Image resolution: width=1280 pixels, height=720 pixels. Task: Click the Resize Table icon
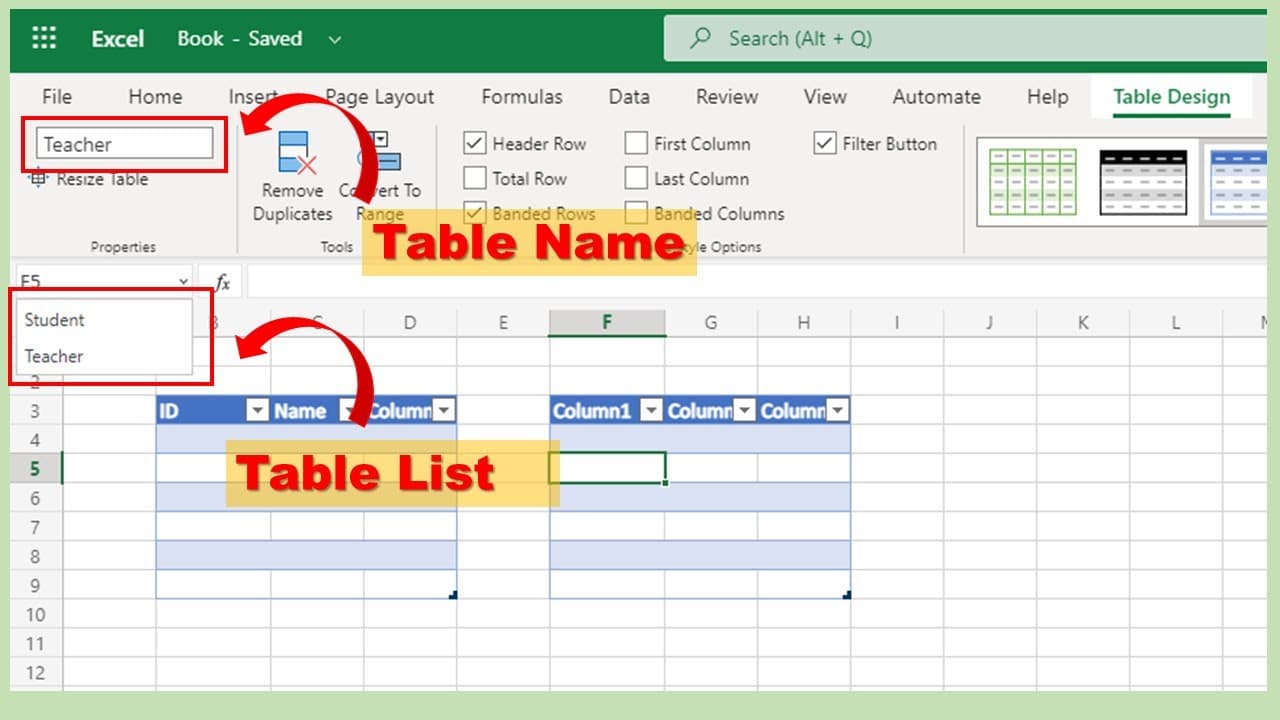coord(38,179)
